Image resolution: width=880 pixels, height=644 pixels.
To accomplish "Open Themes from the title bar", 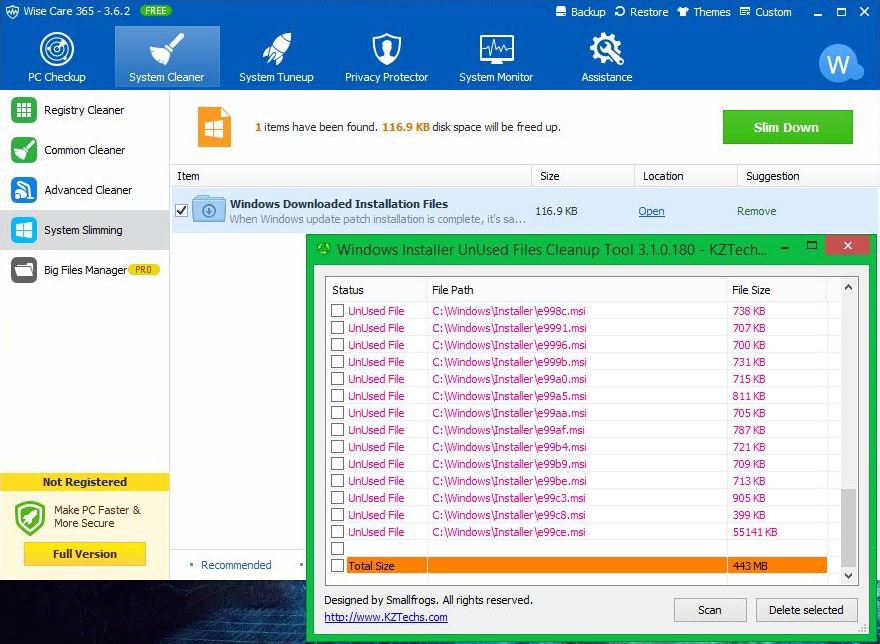I will 704,12.
